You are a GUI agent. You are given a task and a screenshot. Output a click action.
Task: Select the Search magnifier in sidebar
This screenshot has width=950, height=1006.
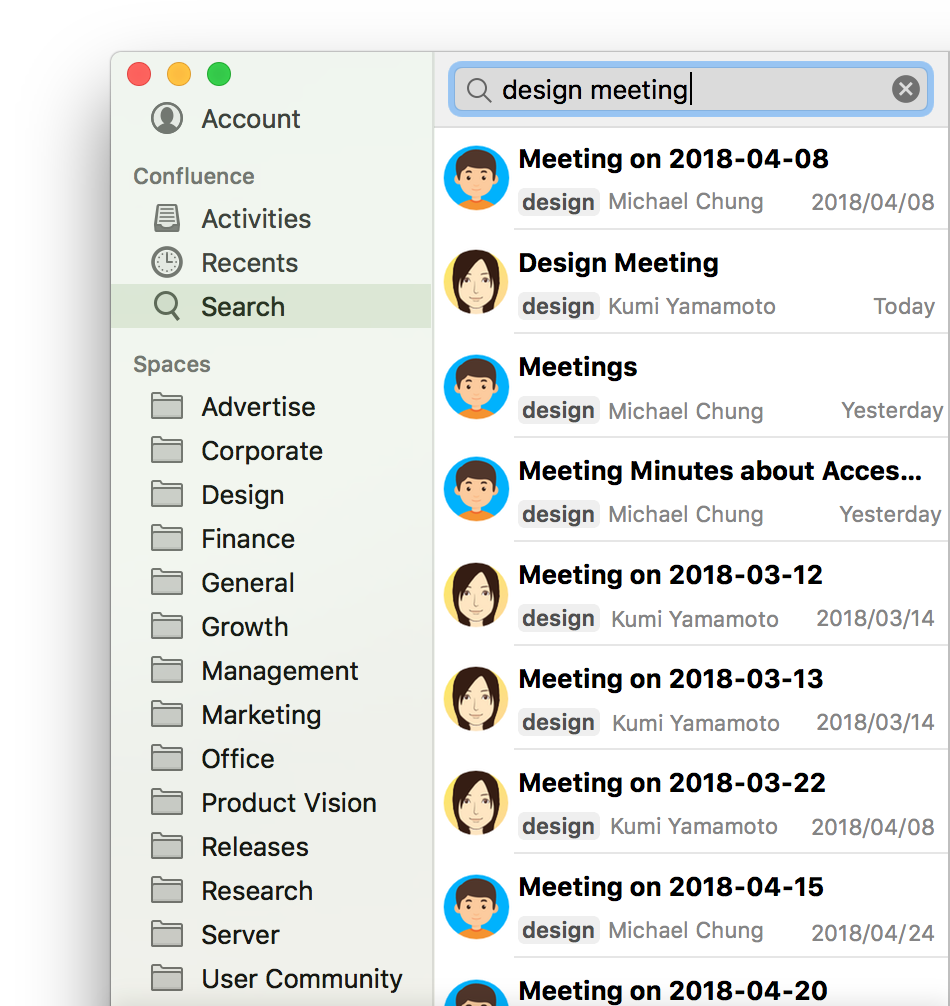[167, 306]
